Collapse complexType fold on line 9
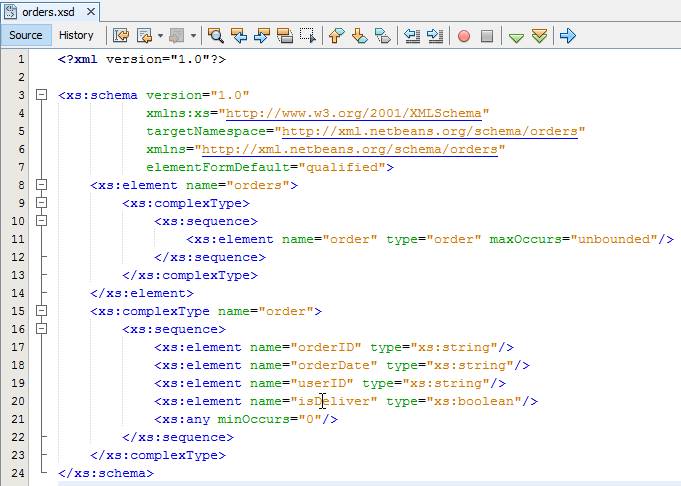Screen dimensions: 681x486 (x=41, y=202)
